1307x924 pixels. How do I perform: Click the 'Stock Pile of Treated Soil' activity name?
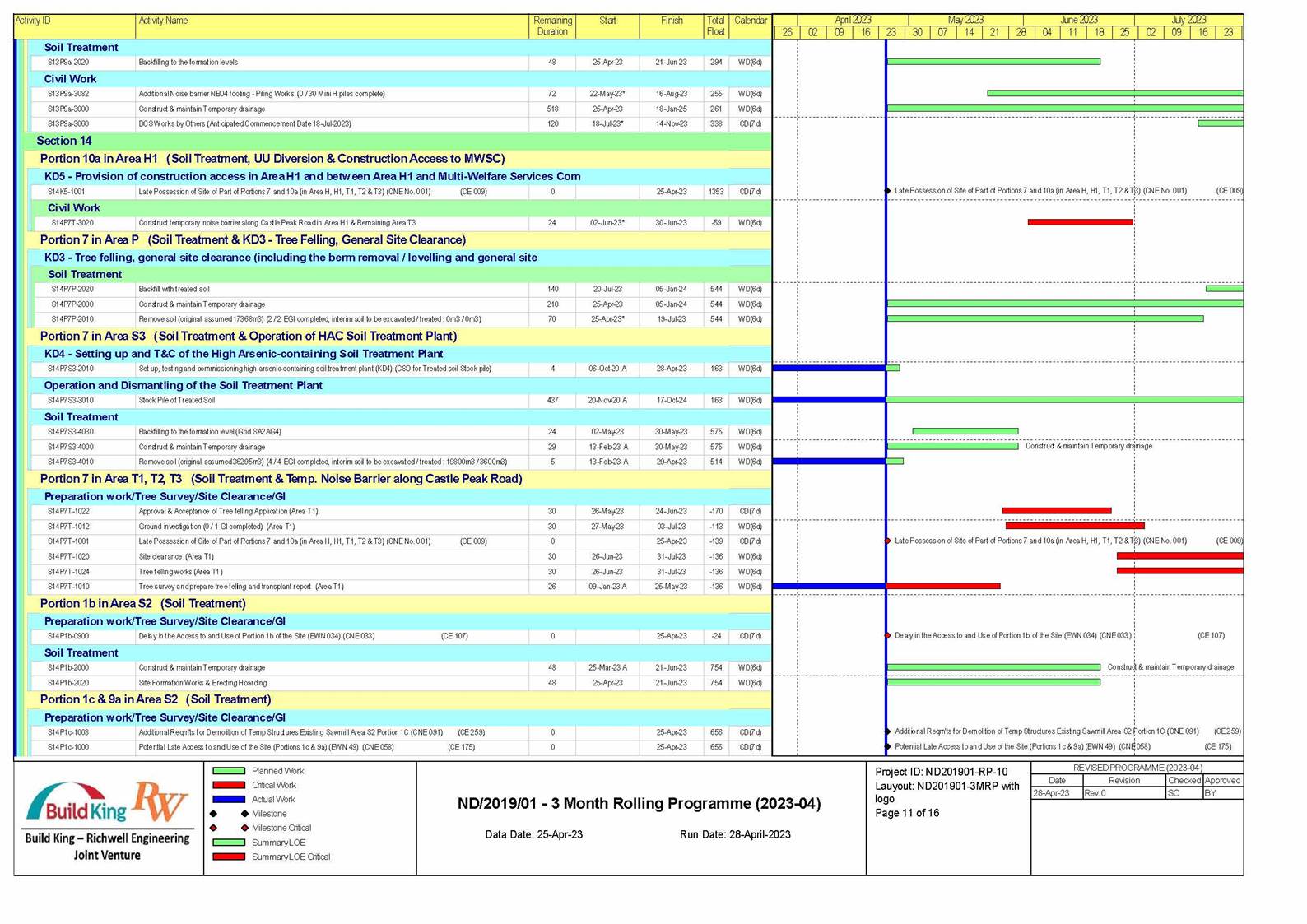176,401
